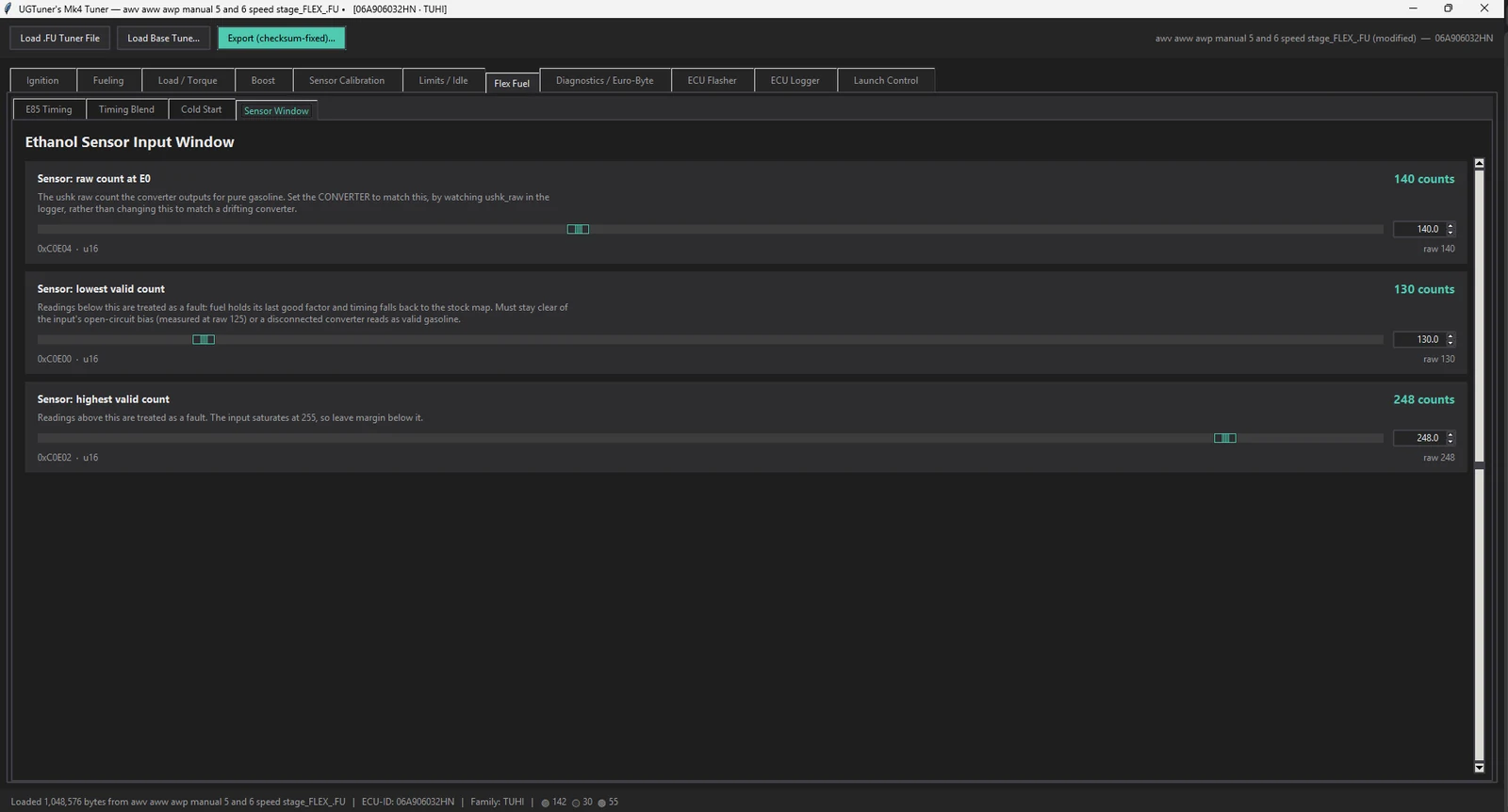Click the 140.0 value input field

pos(1420,229)
